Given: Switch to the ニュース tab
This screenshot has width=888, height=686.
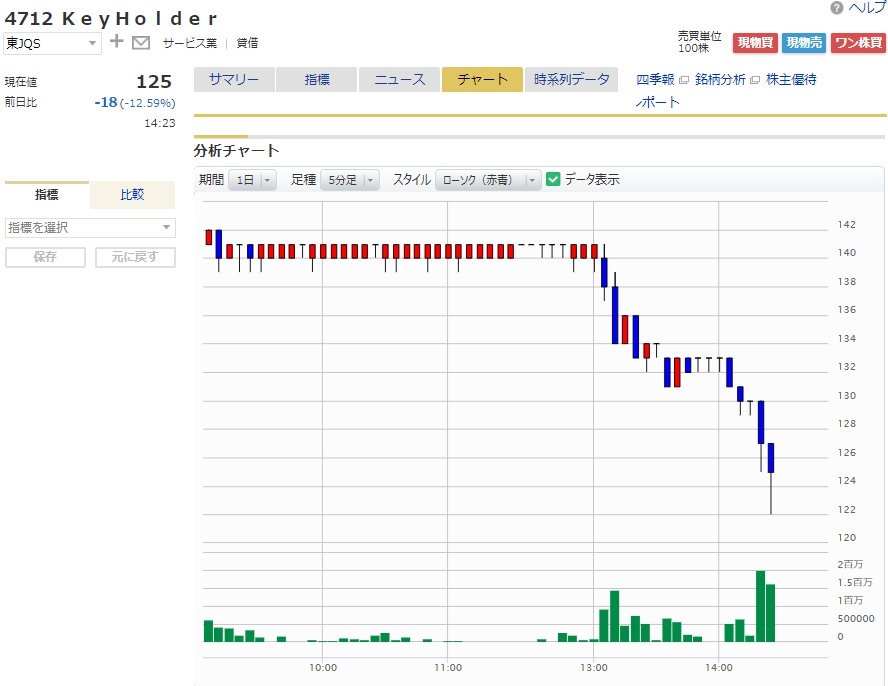Looking at the screenshot, I should [x=399, y=79].
